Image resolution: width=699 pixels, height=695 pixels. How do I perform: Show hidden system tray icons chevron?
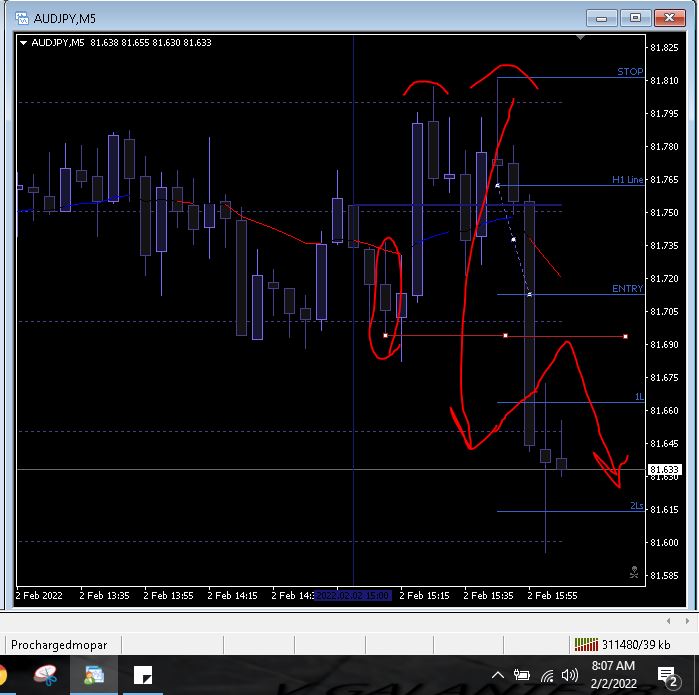tap(498, 675)
